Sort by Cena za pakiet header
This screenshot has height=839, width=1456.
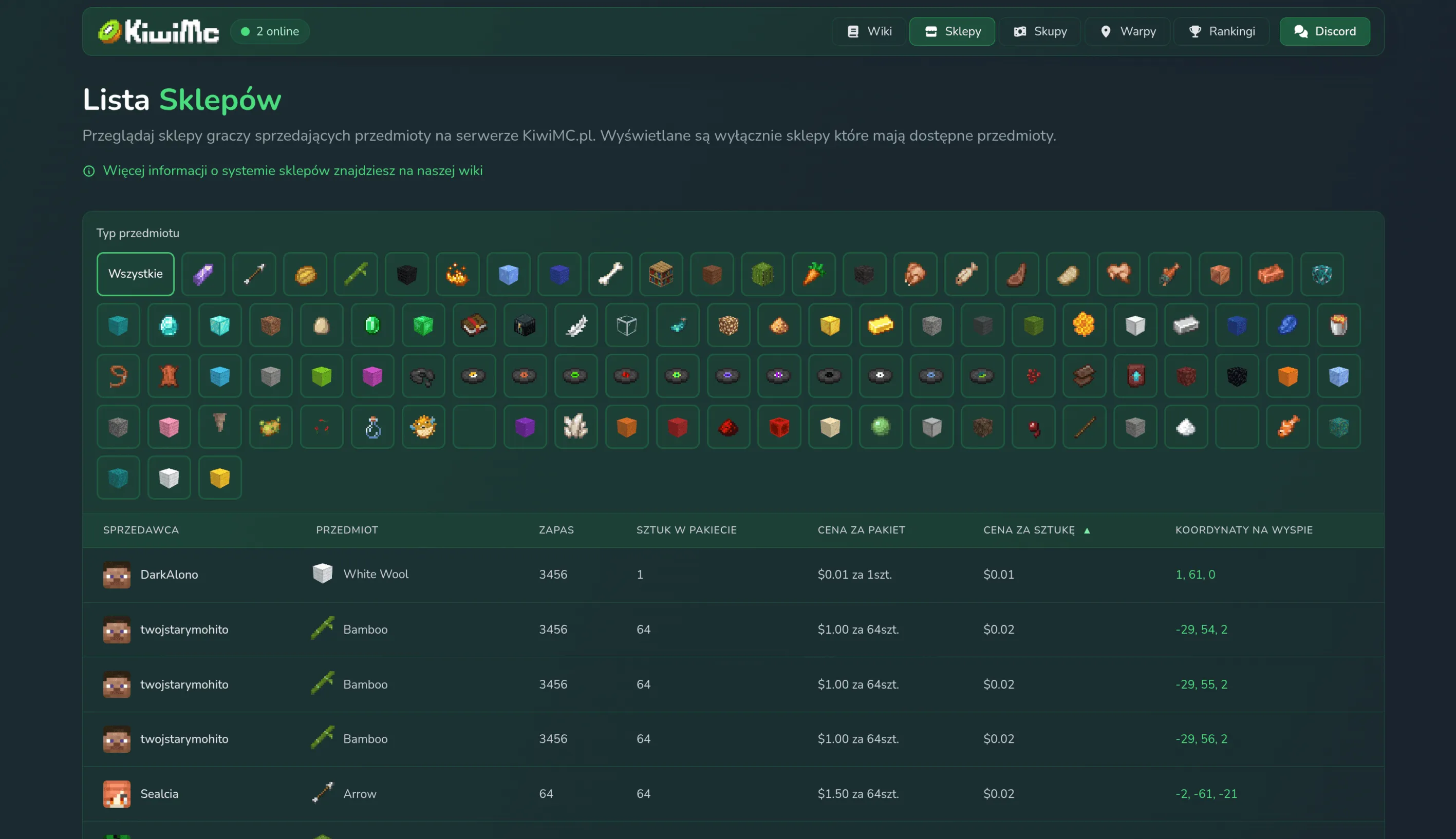(861, 529)
